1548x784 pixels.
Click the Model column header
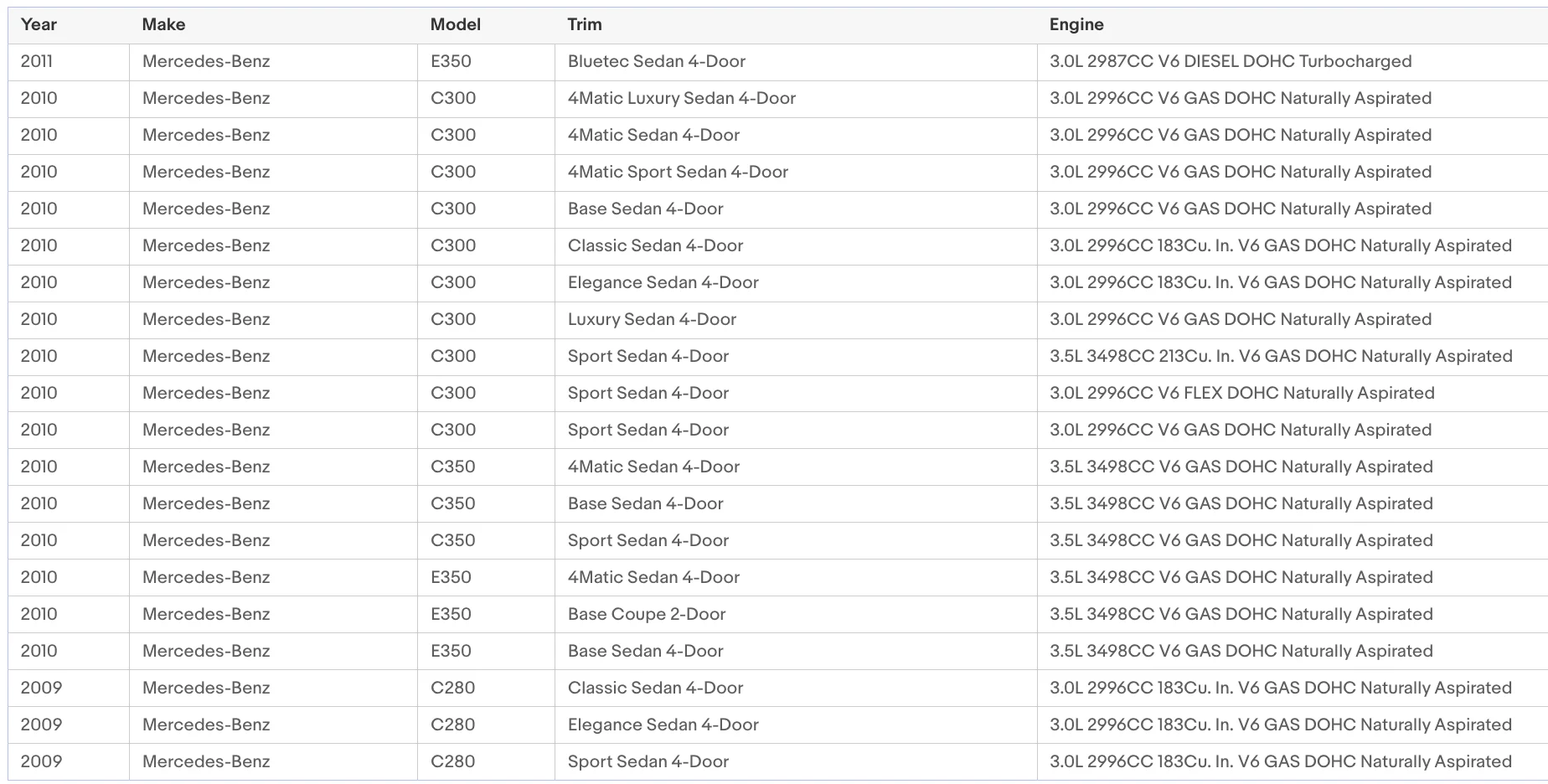[455, 24]
